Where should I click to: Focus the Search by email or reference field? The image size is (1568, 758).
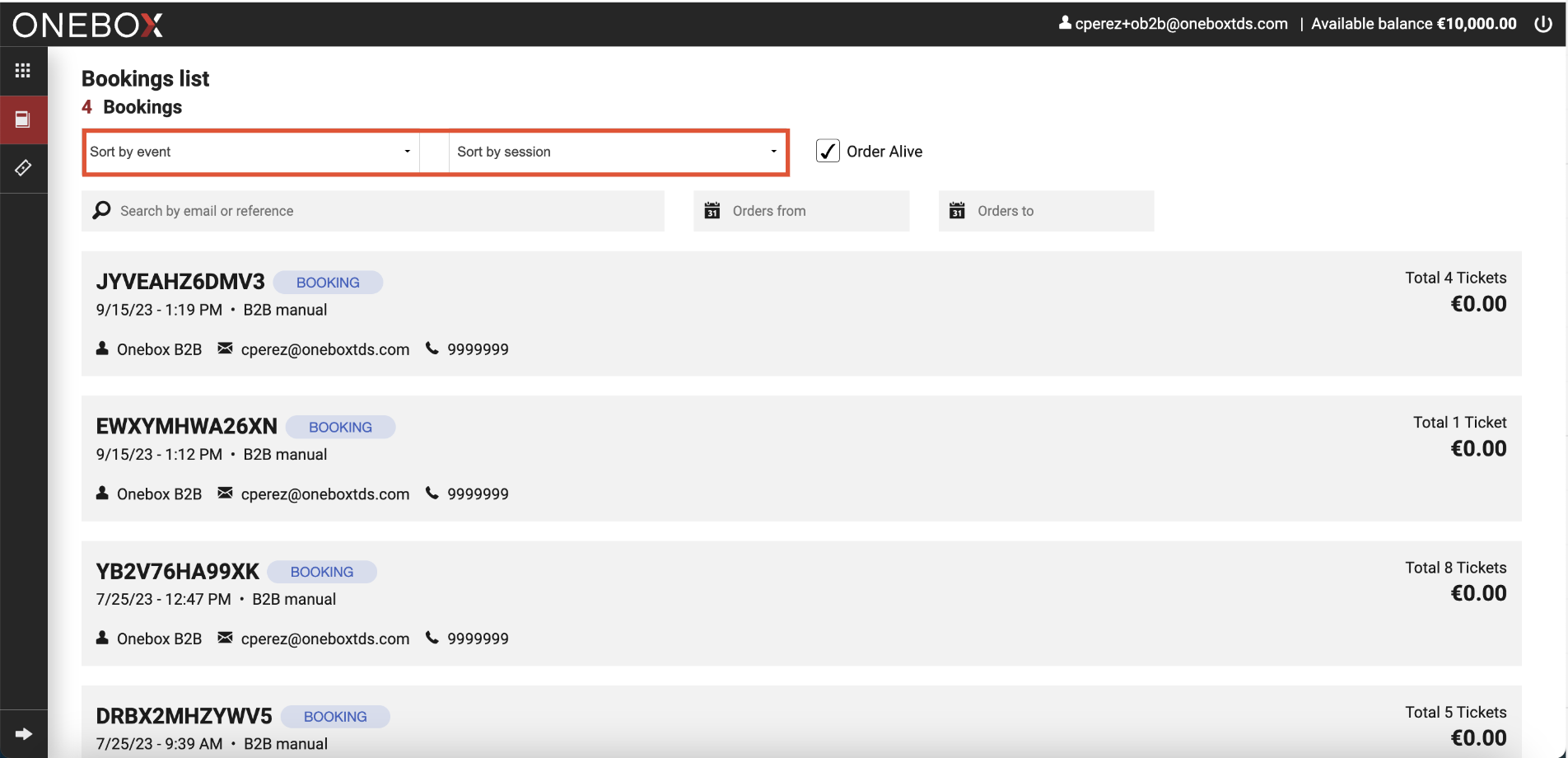[373, 211]
